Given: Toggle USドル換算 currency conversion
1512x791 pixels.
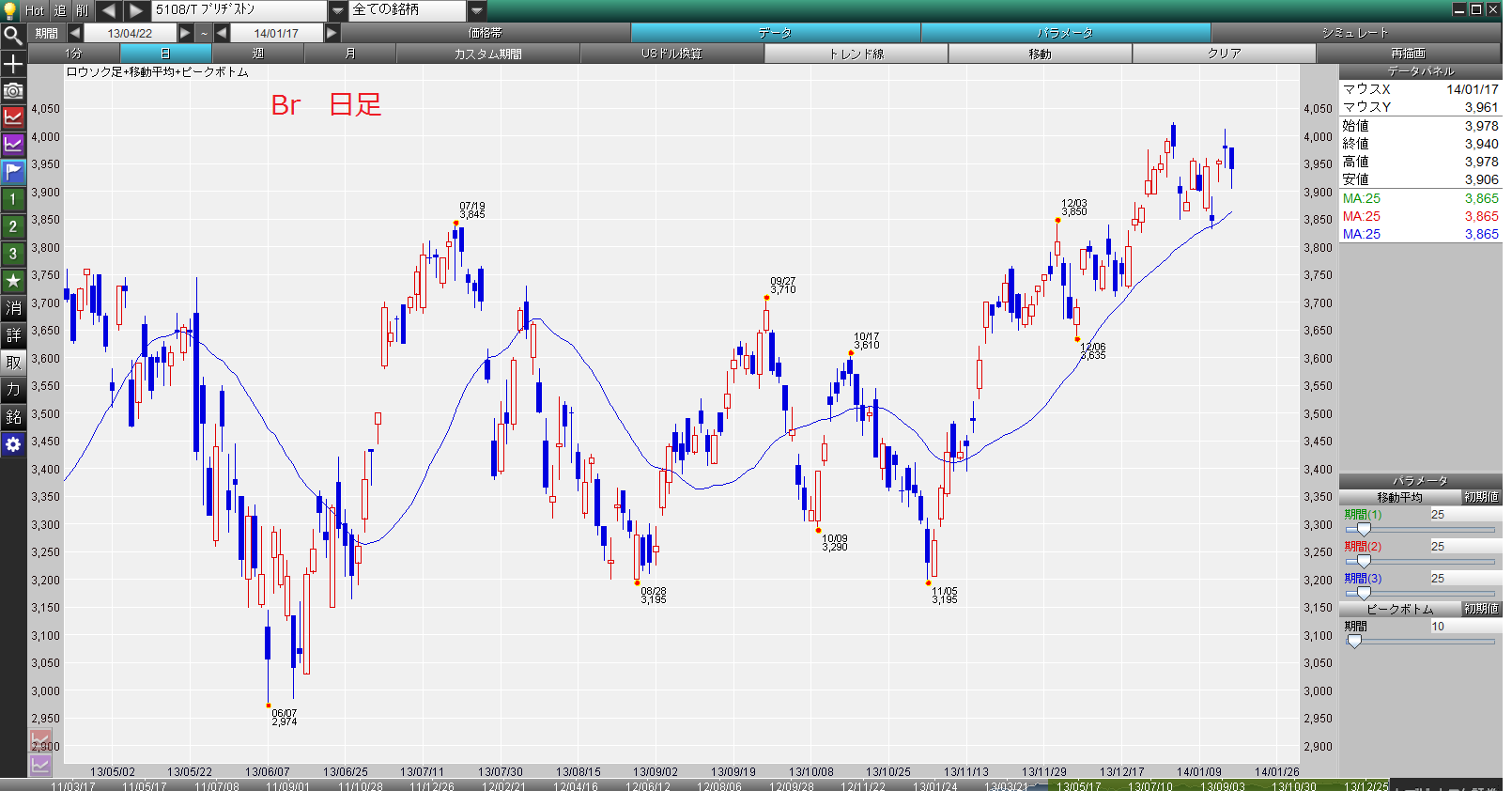Looking at the screenshot, I should (672, 54).
